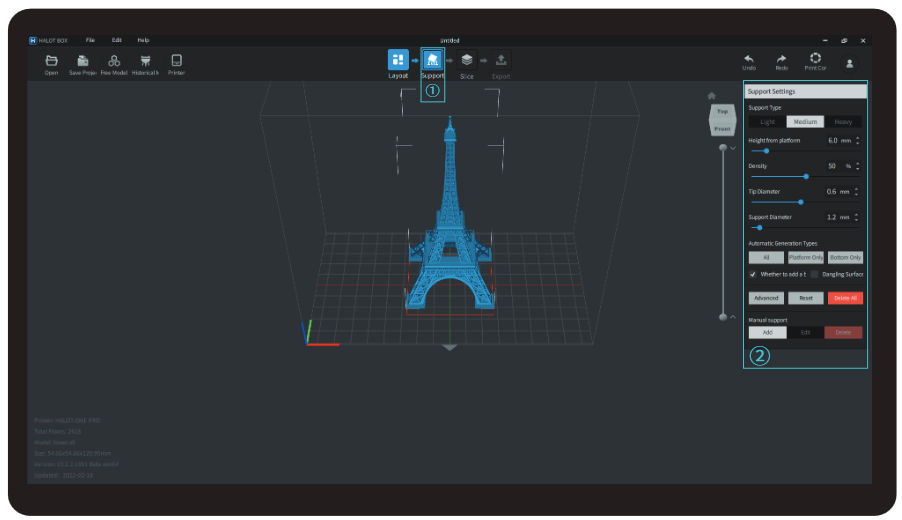This screenshot has height=520, width=902.
Task: Step the Height from platform spinner arrows
Action: [x=857, y=140]
